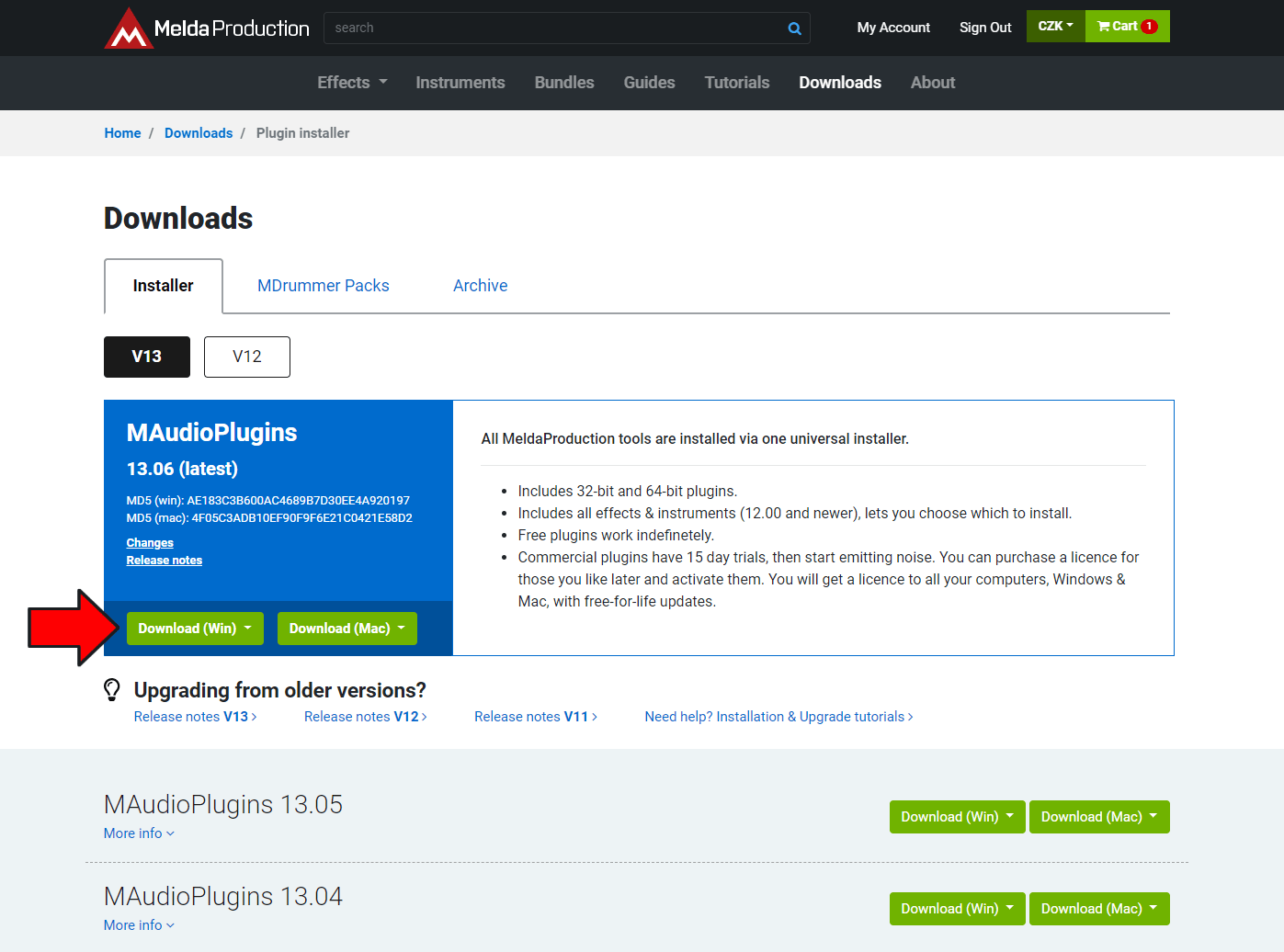Open the About page

[x=933, y=83]
